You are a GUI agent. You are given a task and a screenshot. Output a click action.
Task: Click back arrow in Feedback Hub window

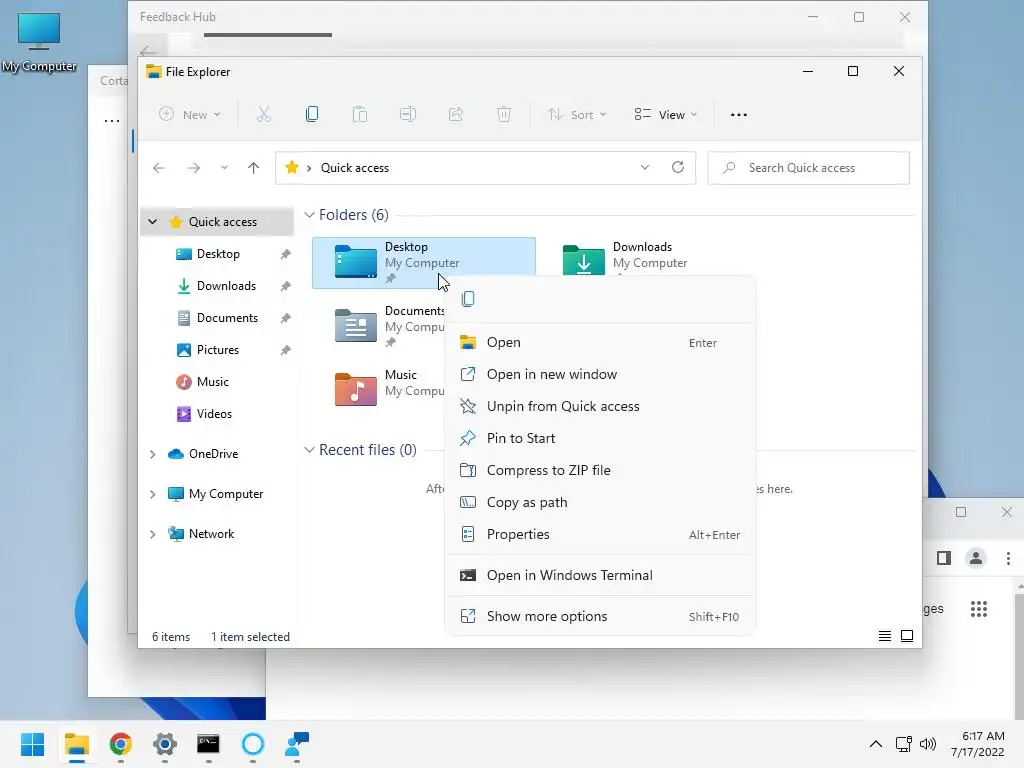pos(148,51)
